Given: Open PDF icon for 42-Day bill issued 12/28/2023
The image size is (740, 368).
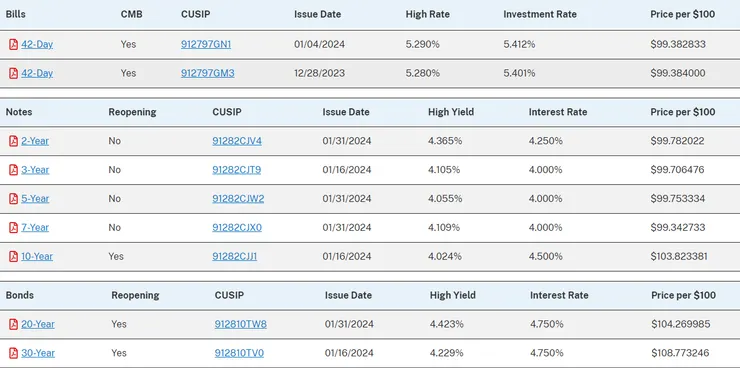Looking at the screenshot, I should [x=13, y=73].
